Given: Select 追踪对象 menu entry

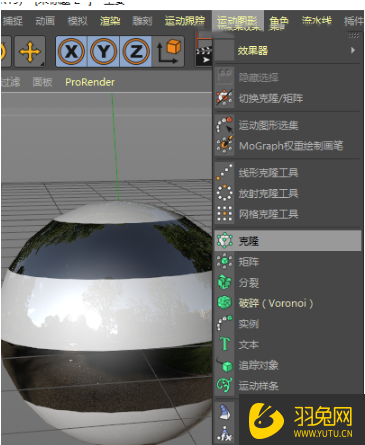Looking at the screenshot, I should coord(288,365).
